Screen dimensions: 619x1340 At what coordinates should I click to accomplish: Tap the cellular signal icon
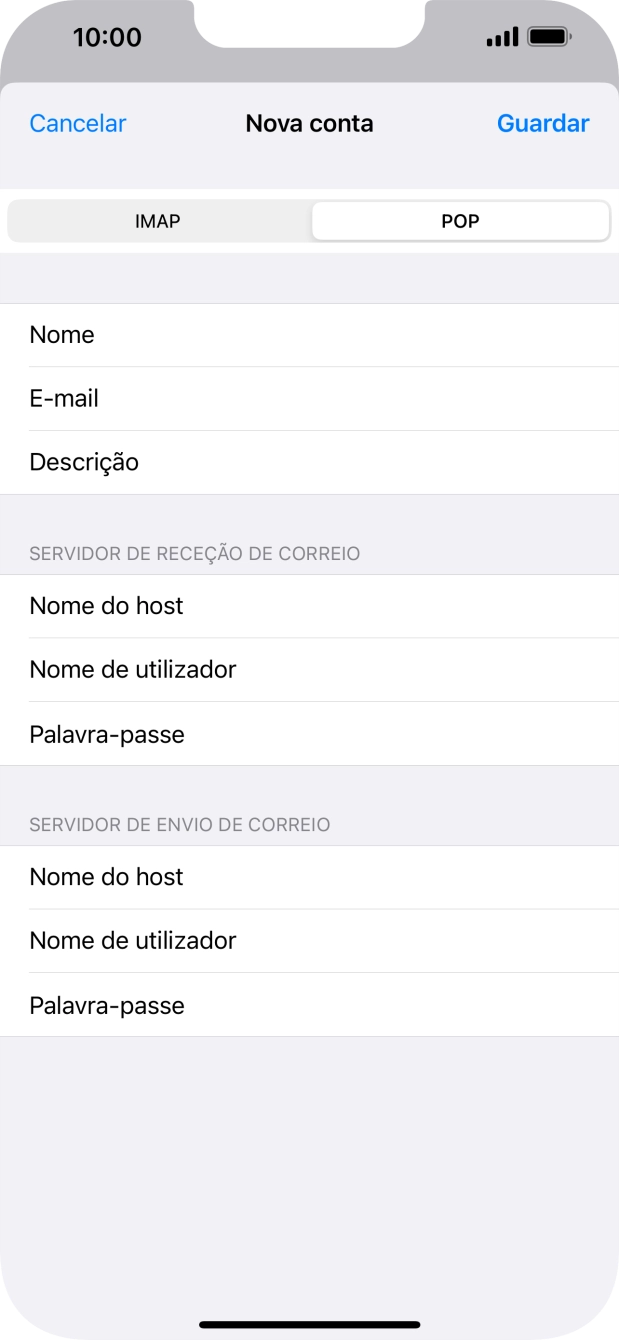[500, 37]
